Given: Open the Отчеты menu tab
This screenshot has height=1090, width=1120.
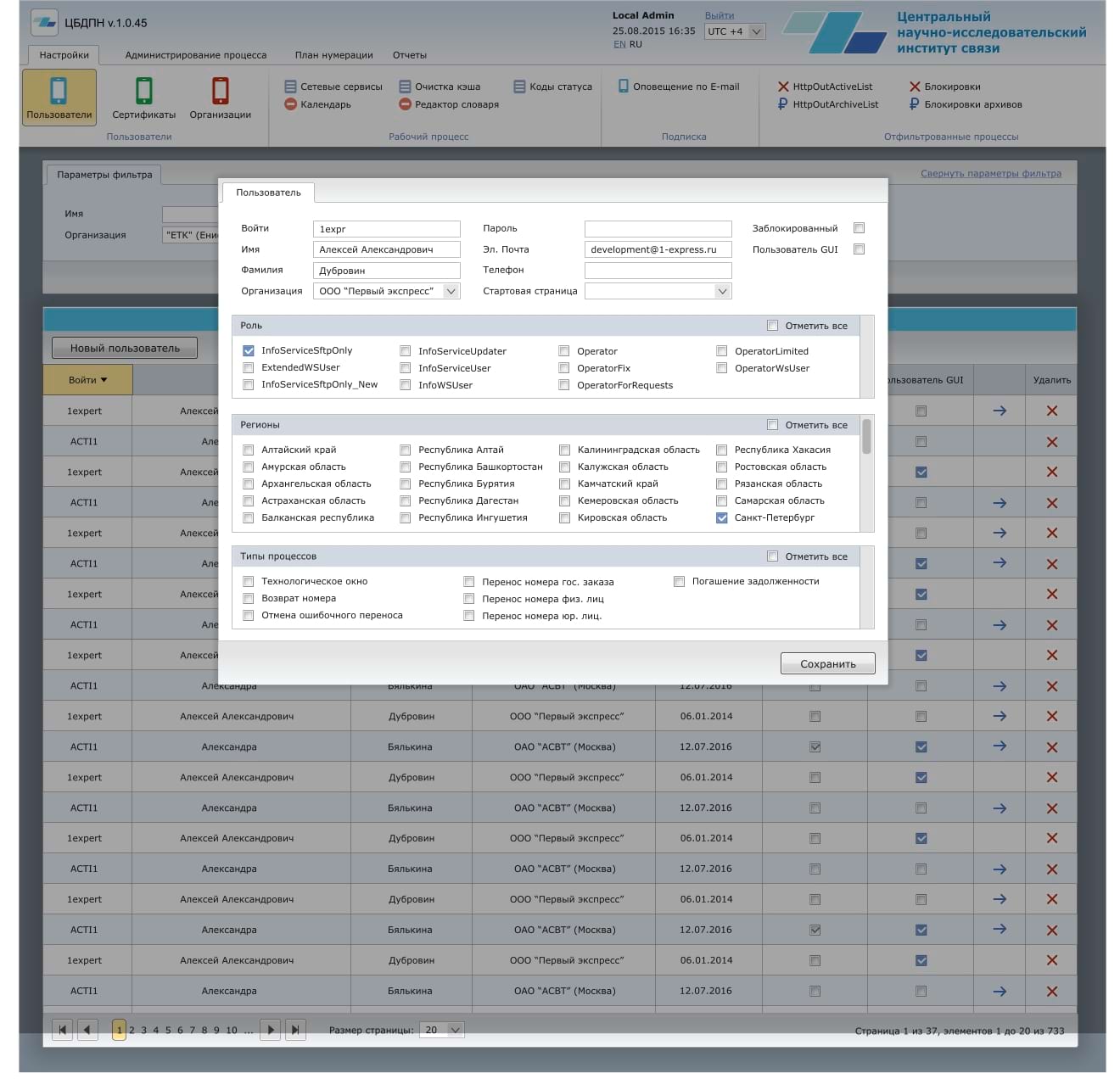Looking at the screenshot, I should click(409, 55).
